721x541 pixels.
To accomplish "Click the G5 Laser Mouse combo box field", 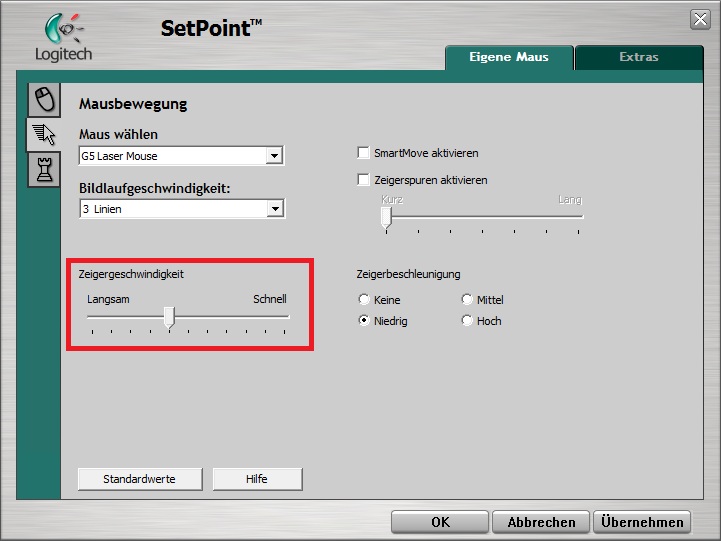I will tap(182, 156).
